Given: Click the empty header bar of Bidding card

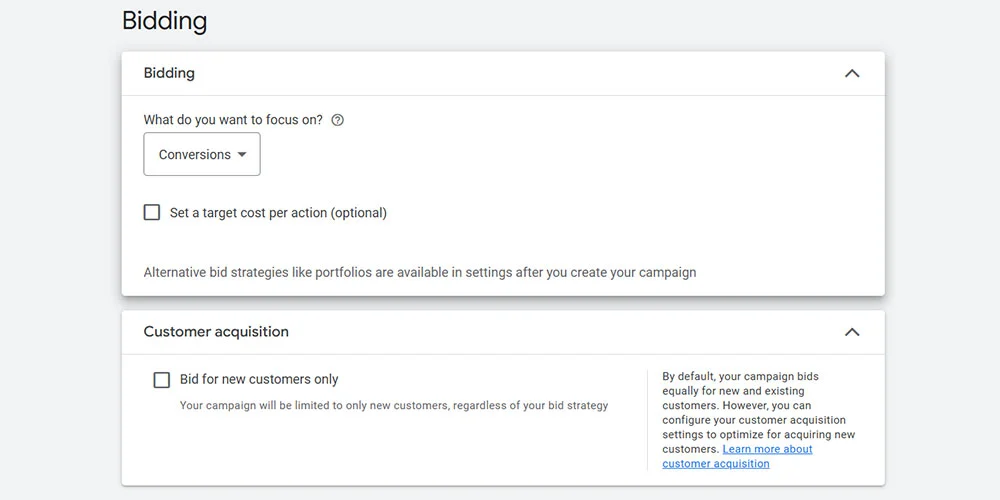Looking at the screenshot, I should (500, 73).
